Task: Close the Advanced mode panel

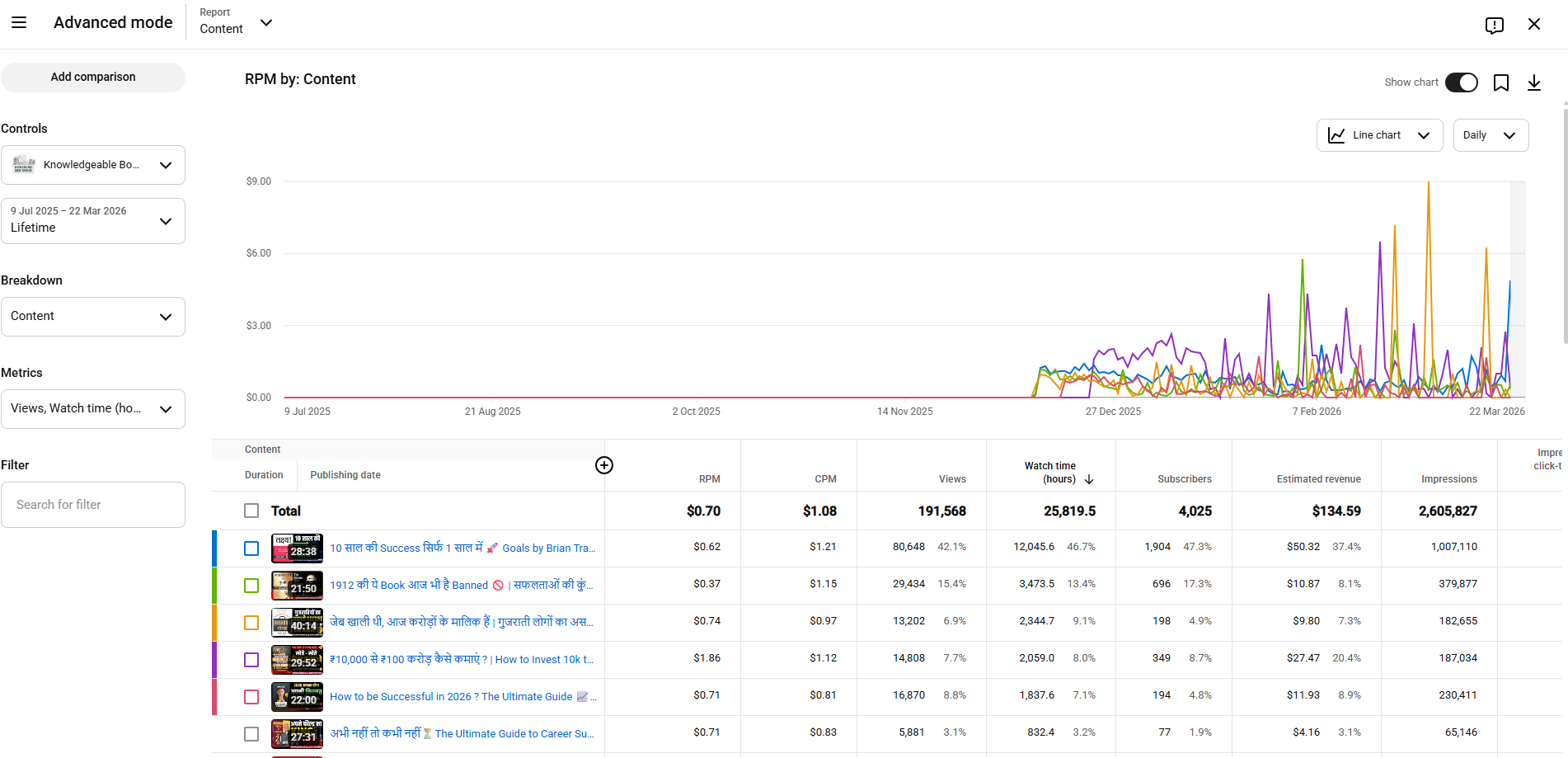Action: [x=1533, y=24]
